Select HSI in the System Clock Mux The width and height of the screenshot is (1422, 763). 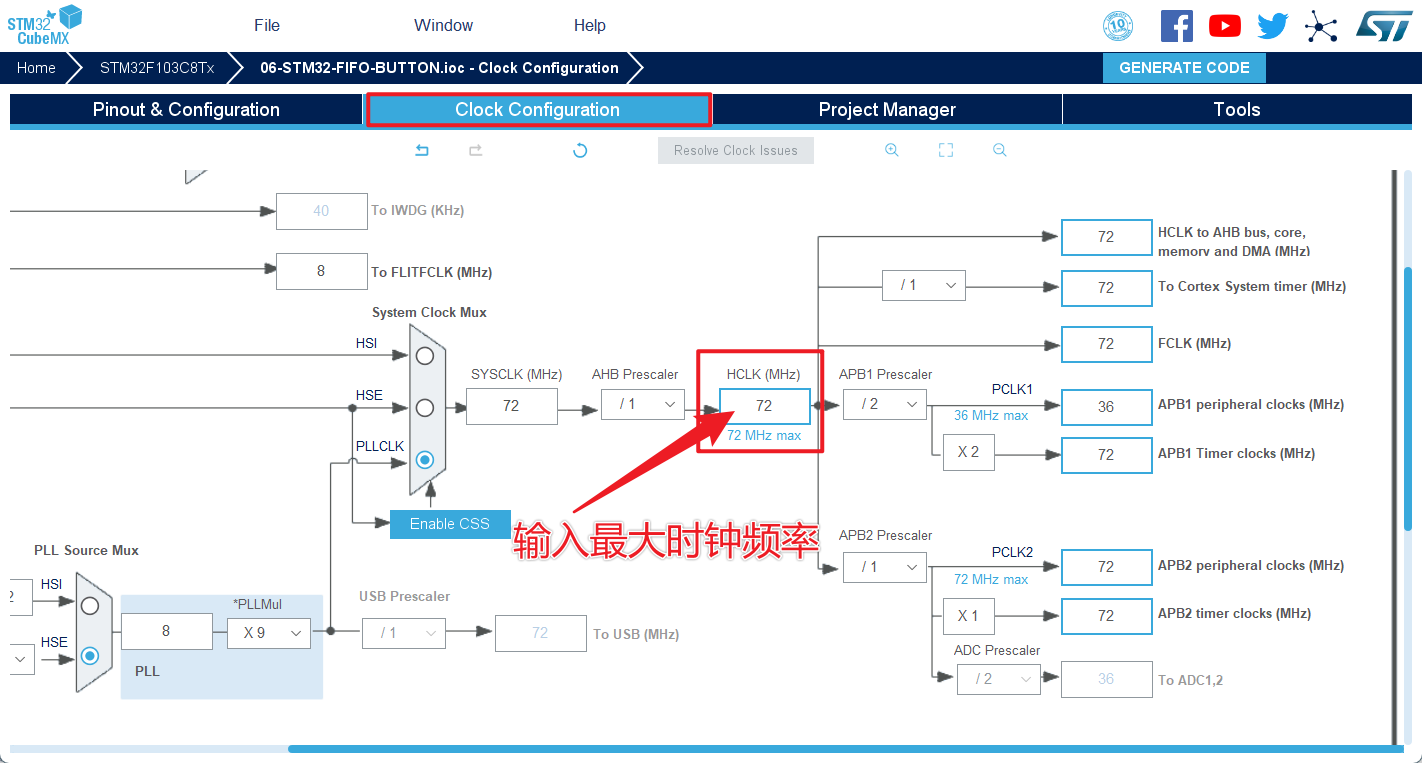point(424,354)
